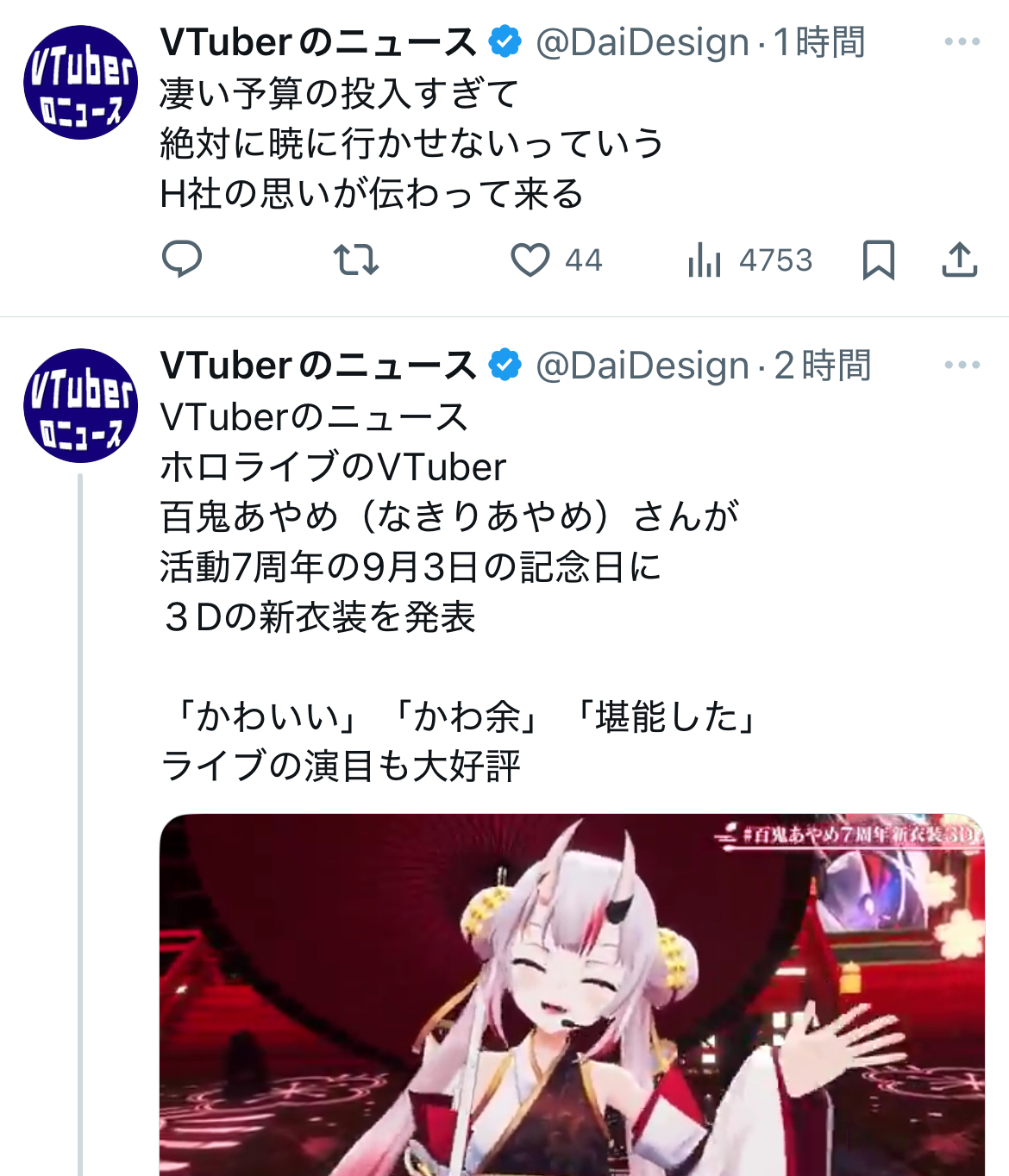The height and width of the screenshot is (1176, 1009).
Task: Open the 2時間 timestamp
Action: tap(823, 366)
